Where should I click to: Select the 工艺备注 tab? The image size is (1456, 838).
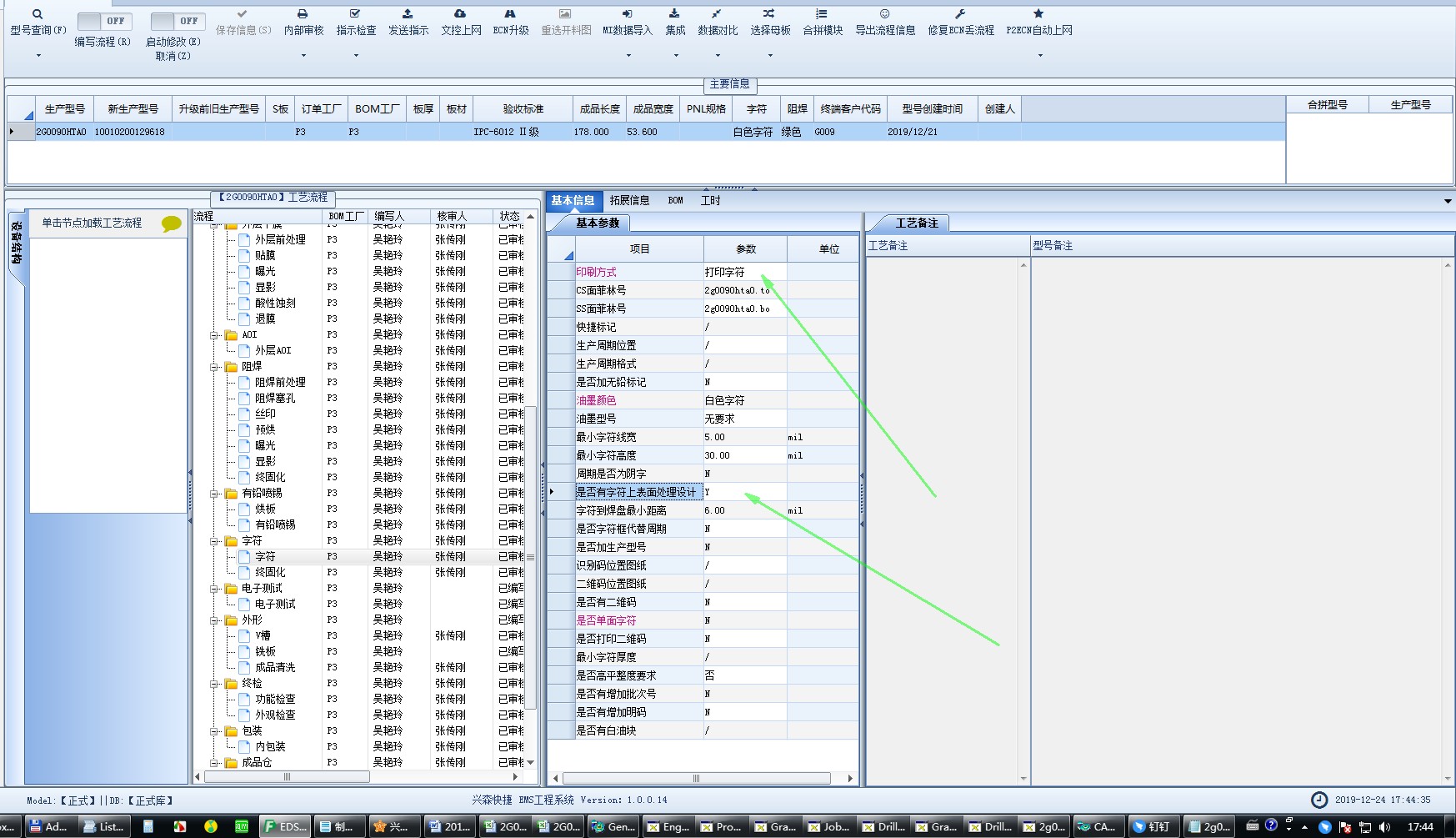[917, 223]
